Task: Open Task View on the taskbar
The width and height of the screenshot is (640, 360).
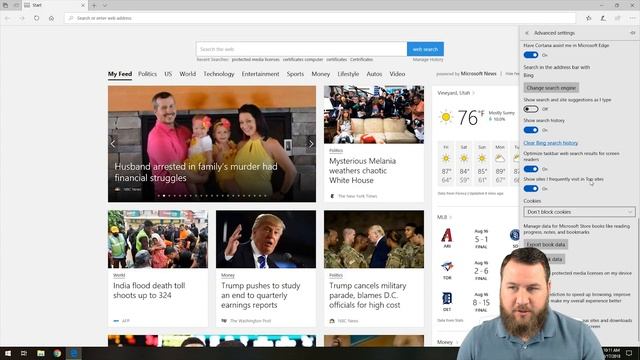Action: [24, 353]
